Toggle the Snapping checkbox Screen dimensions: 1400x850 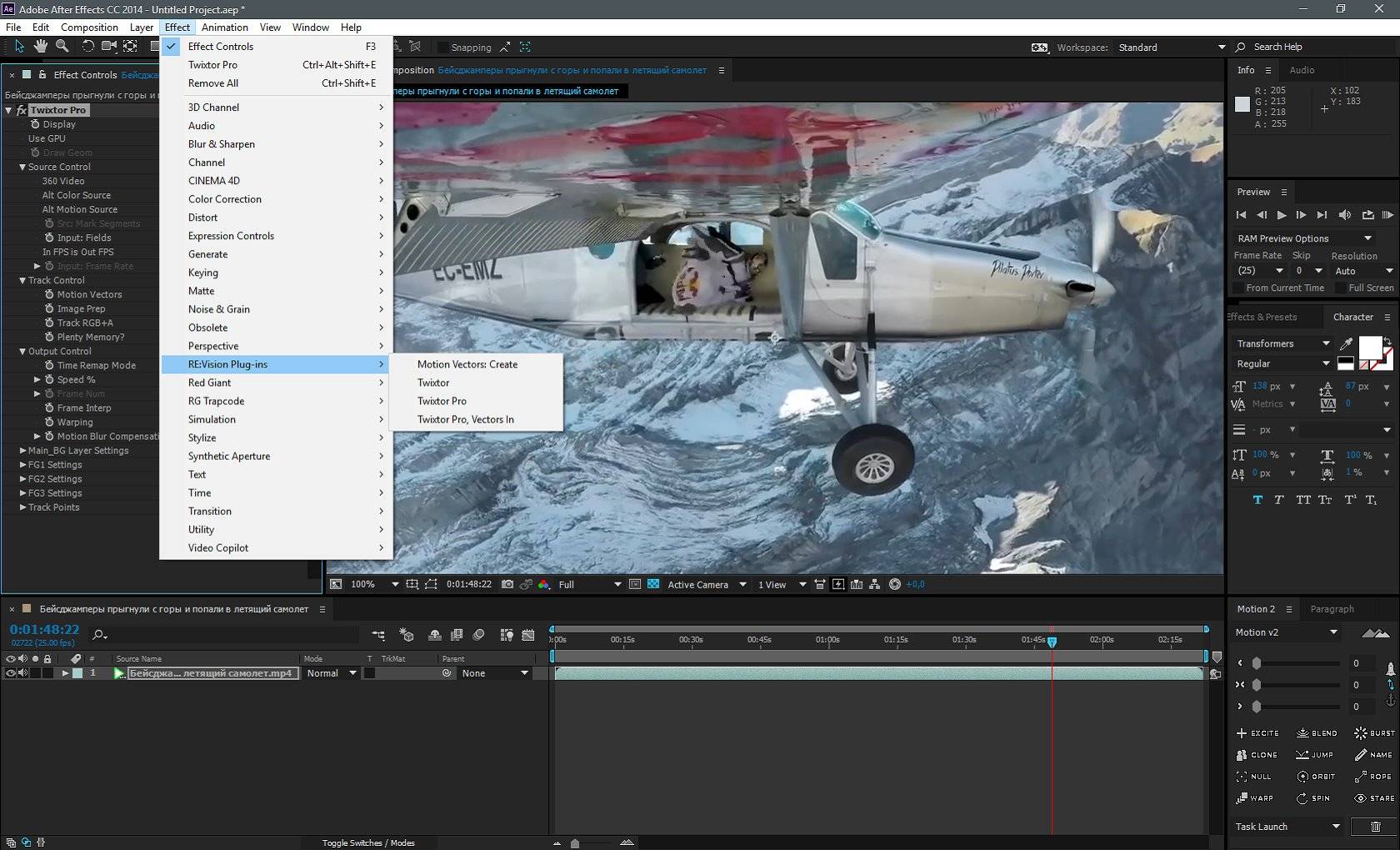[x=443, y=47]
